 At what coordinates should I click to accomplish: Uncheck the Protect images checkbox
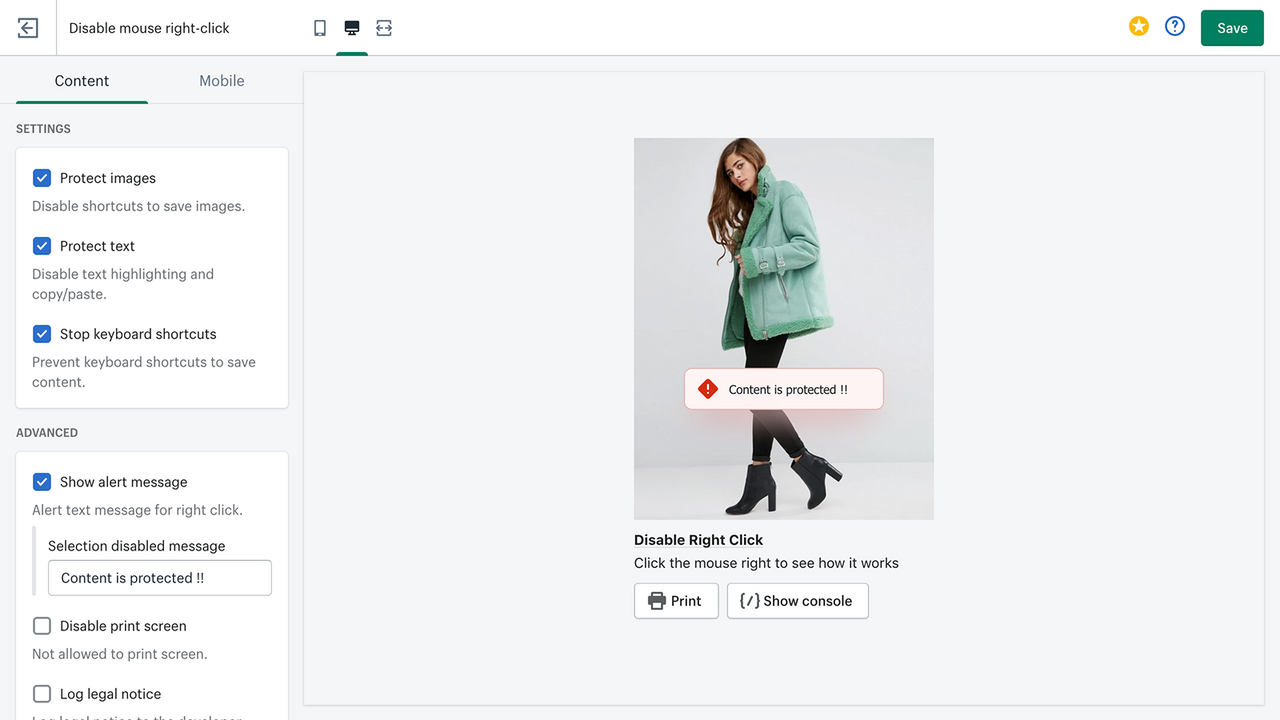42,178
